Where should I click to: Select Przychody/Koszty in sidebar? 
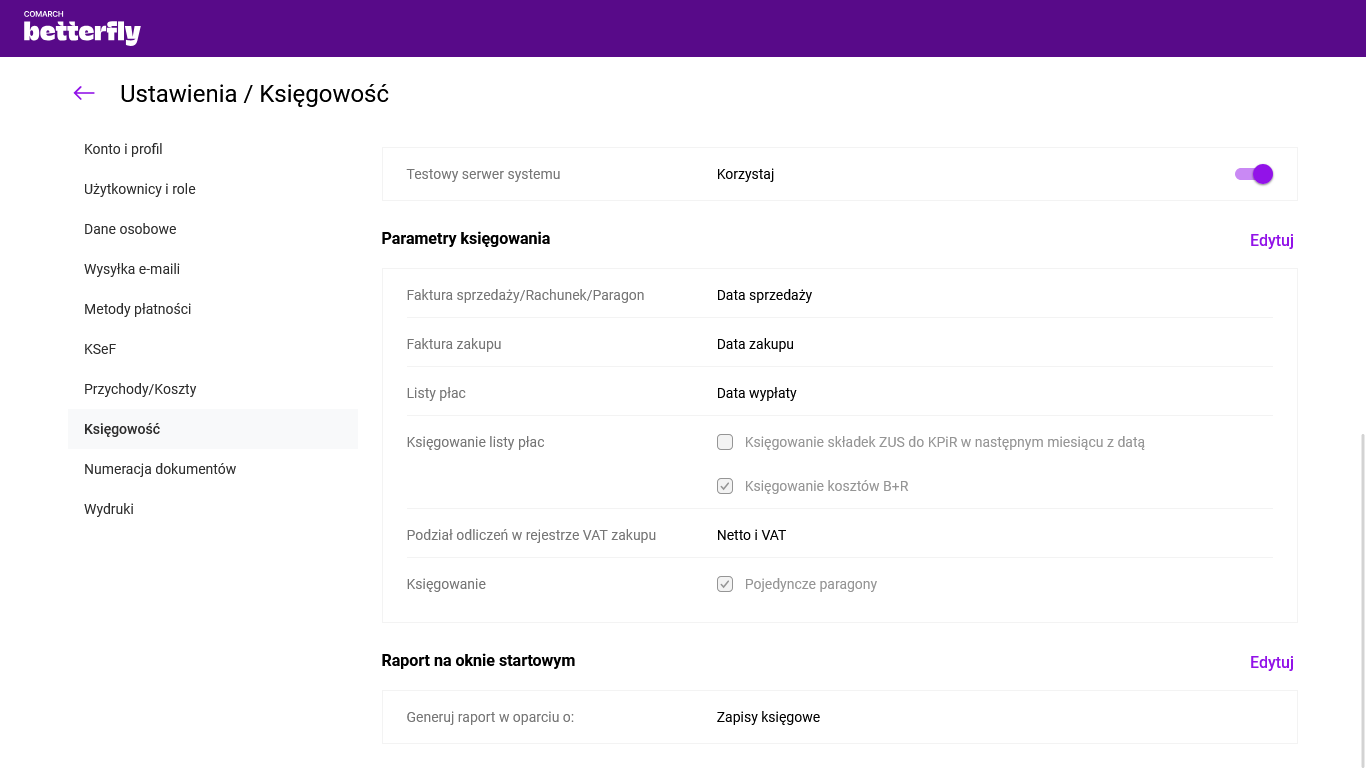[x=140, y=389]
